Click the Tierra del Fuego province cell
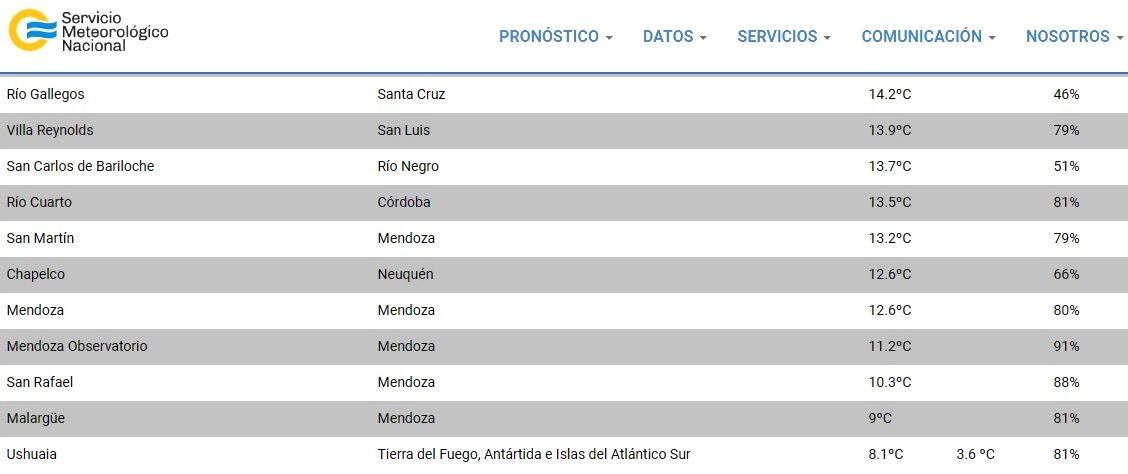 [534, 454]
